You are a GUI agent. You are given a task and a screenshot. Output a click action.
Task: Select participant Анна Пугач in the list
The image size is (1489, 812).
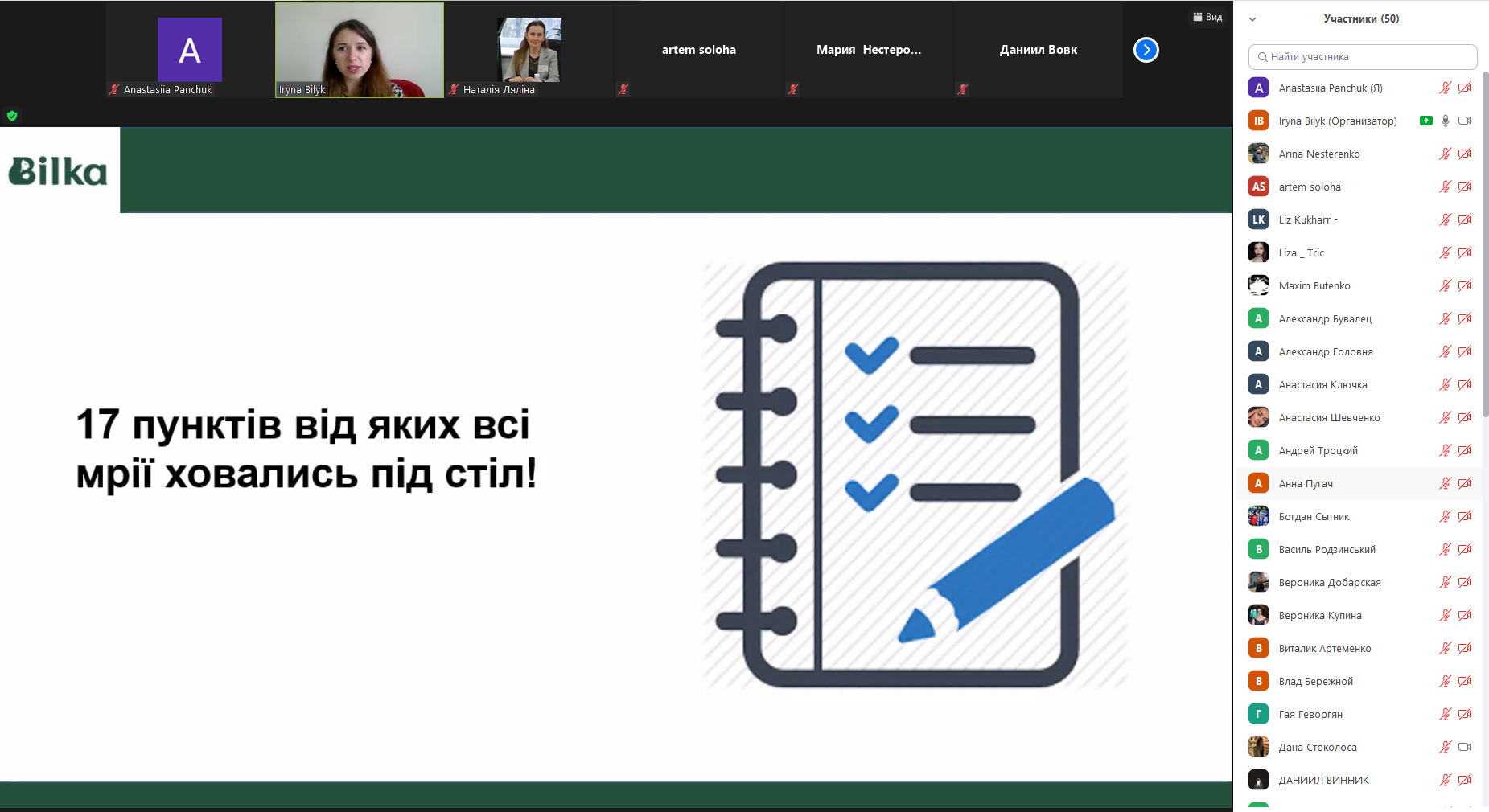point(1306,483)
